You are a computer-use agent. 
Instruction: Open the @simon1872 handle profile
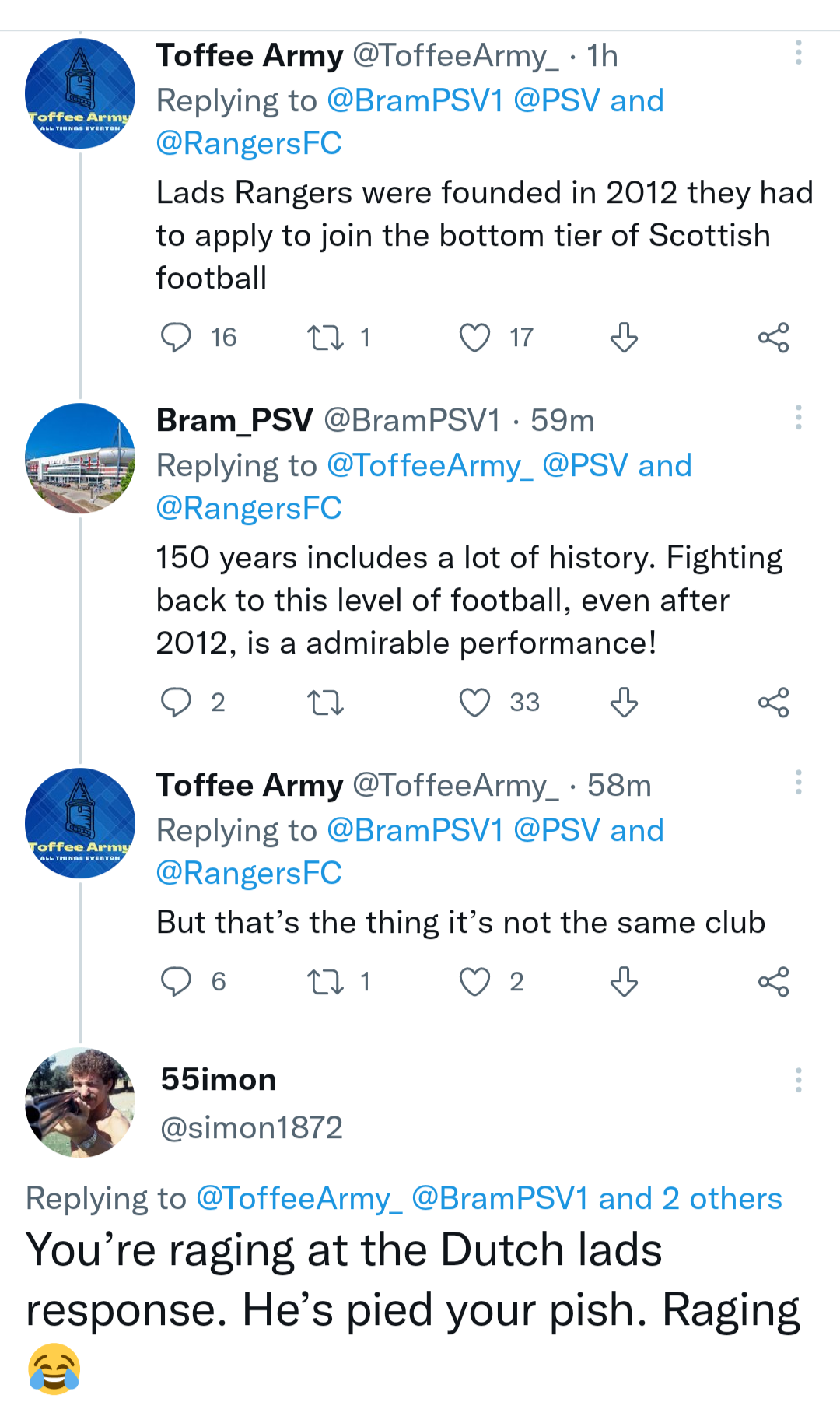251,1127
